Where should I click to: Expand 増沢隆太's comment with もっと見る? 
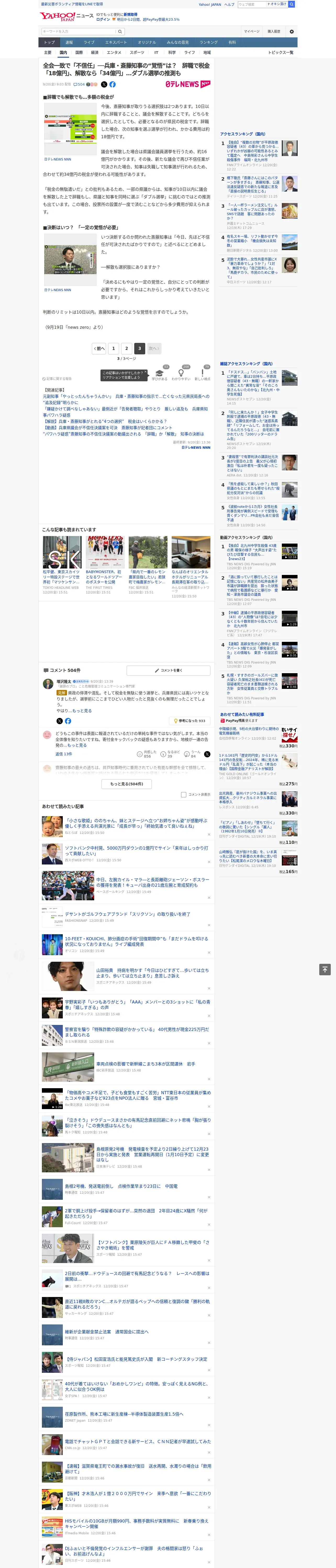(82, 710)
